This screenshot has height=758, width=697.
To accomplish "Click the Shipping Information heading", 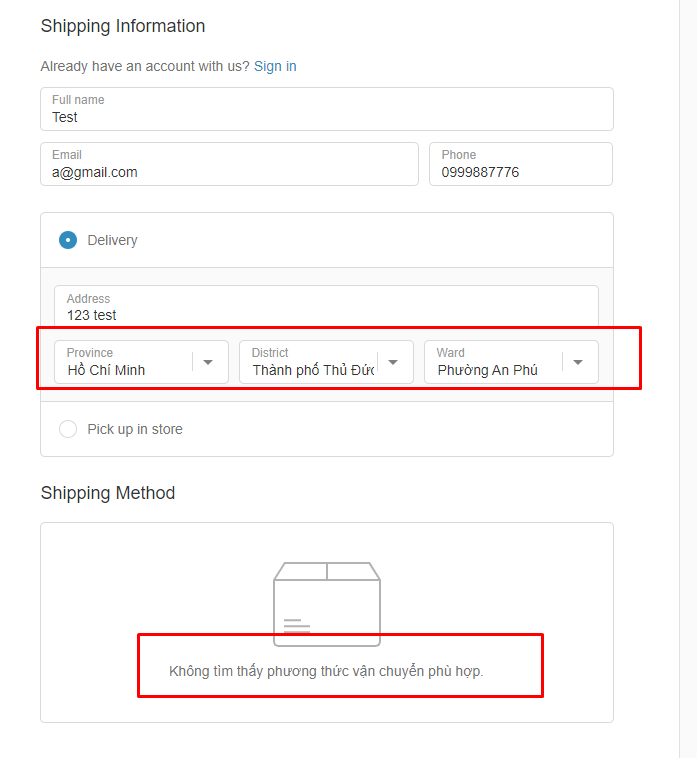I will point(123,26).
